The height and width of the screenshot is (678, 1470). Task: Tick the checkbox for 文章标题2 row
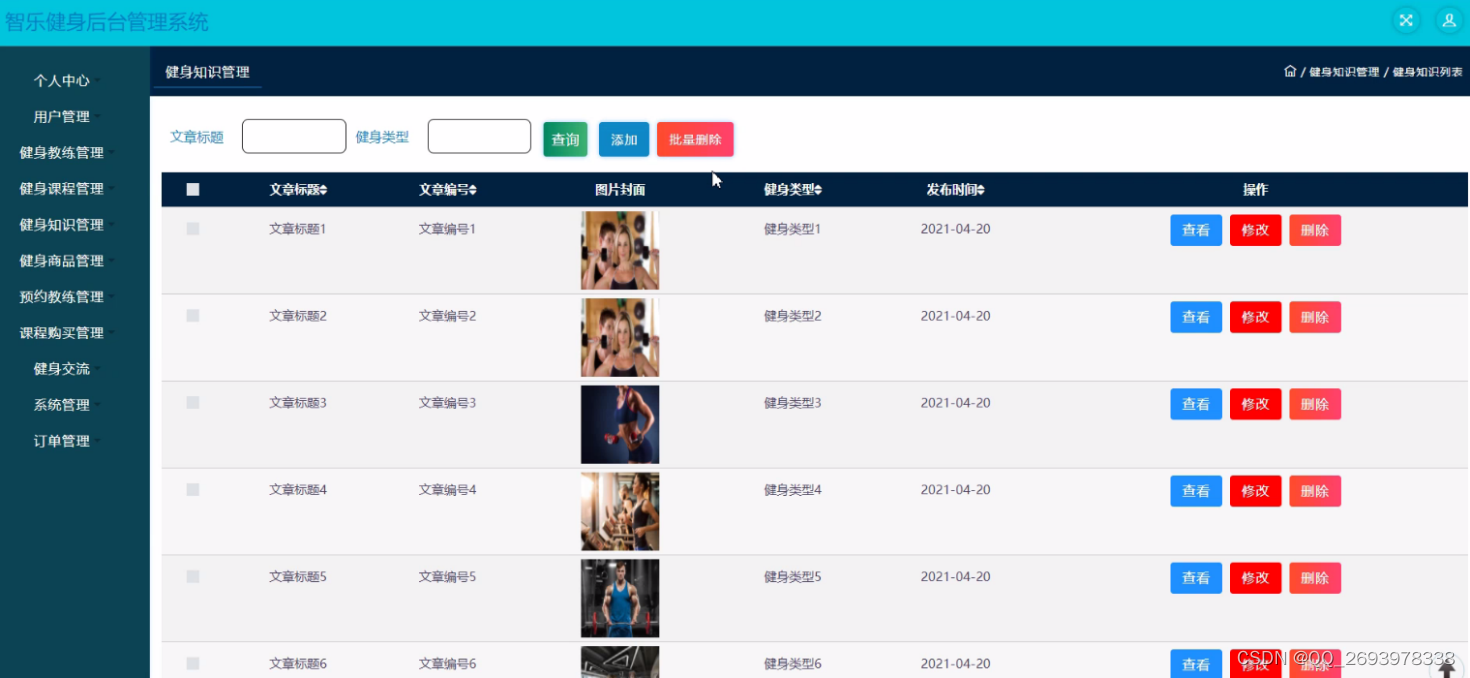point(193,316)
